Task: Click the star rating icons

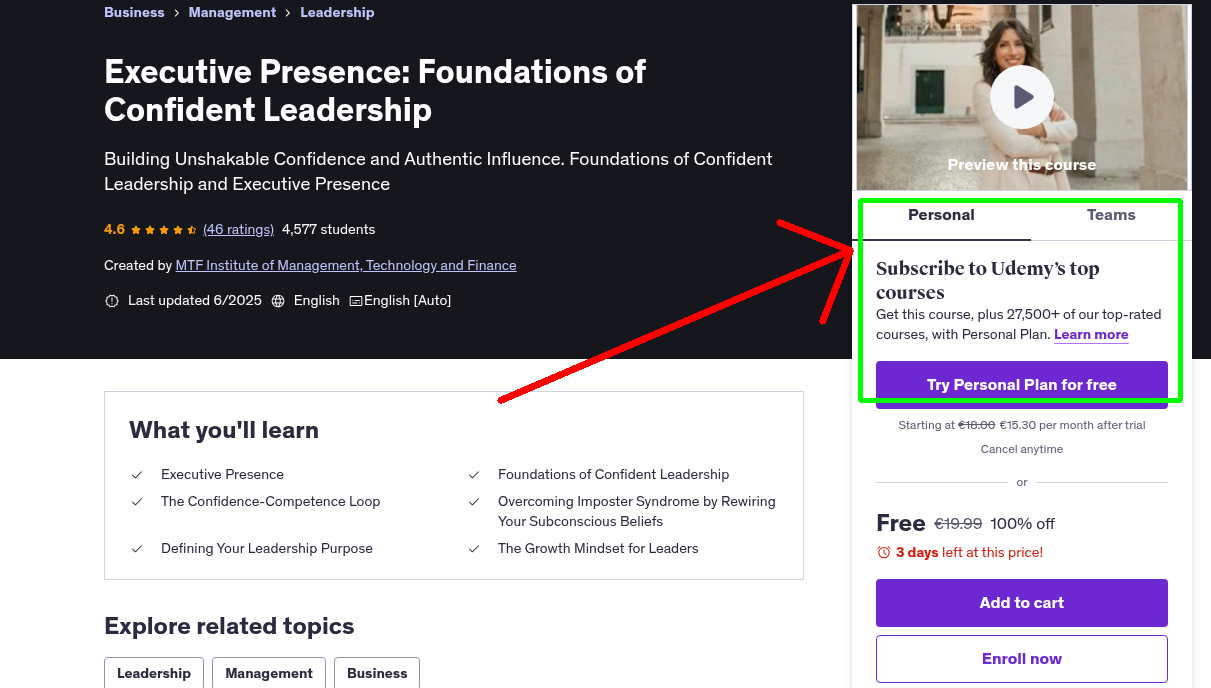Action: click(164, 230)
